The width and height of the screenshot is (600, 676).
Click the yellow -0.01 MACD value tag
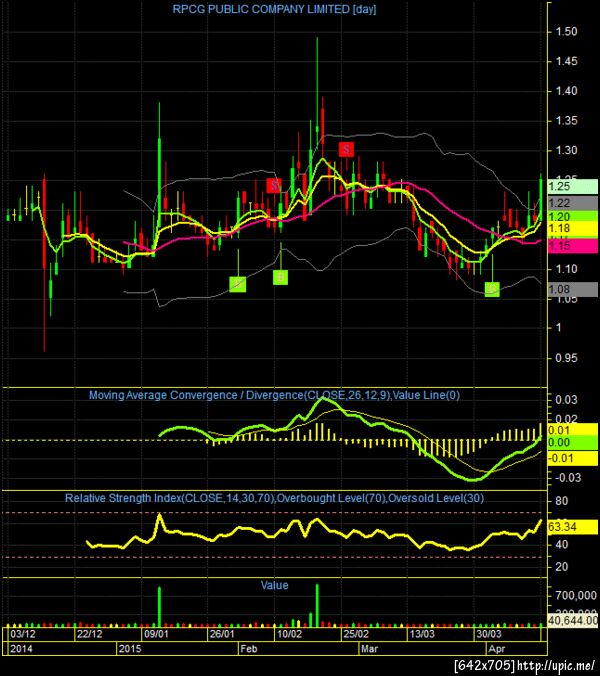click(x=572, y=458)
